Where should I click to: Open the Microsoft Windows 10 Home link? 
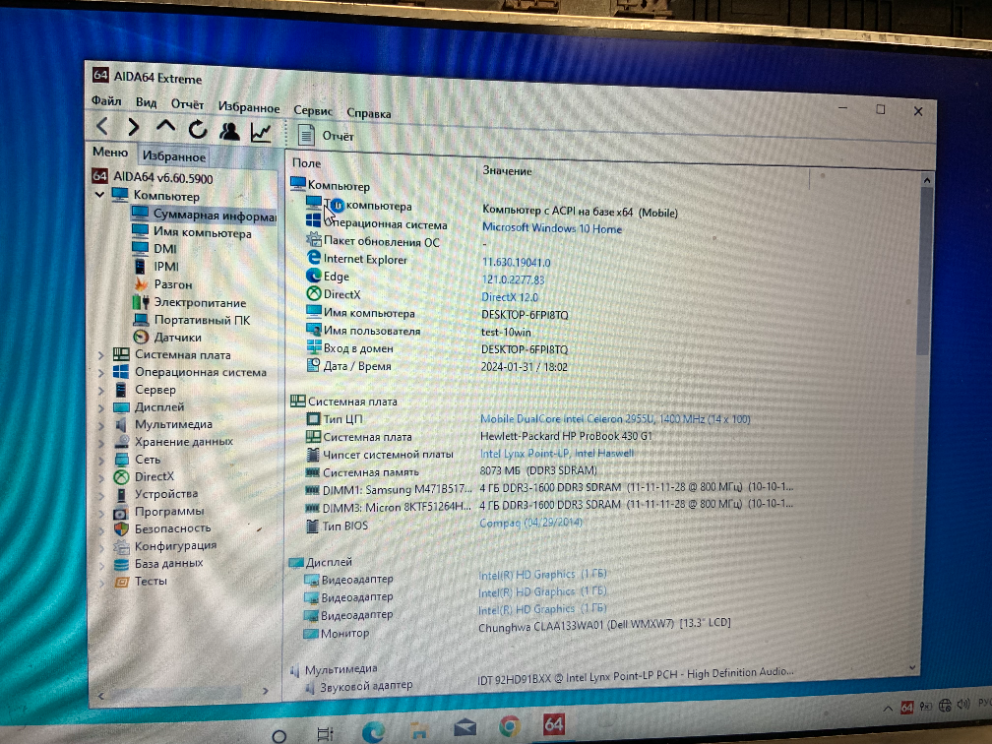(x=552, y=228)
